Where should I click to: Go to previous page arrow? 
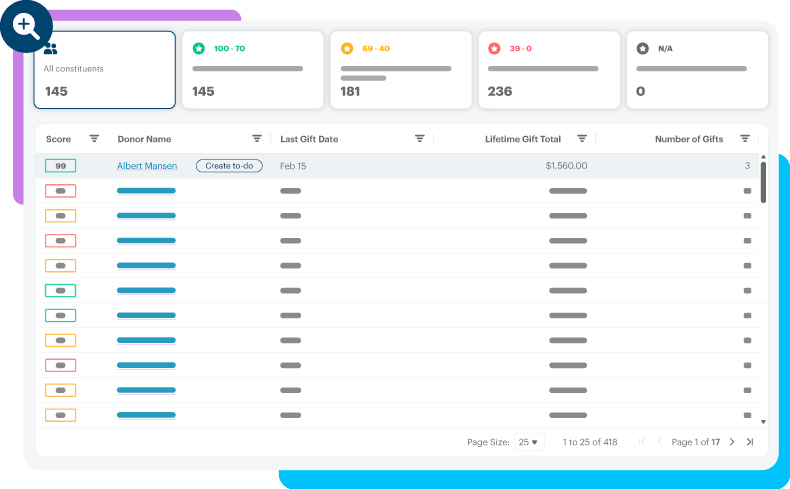[x=660, y=442]
